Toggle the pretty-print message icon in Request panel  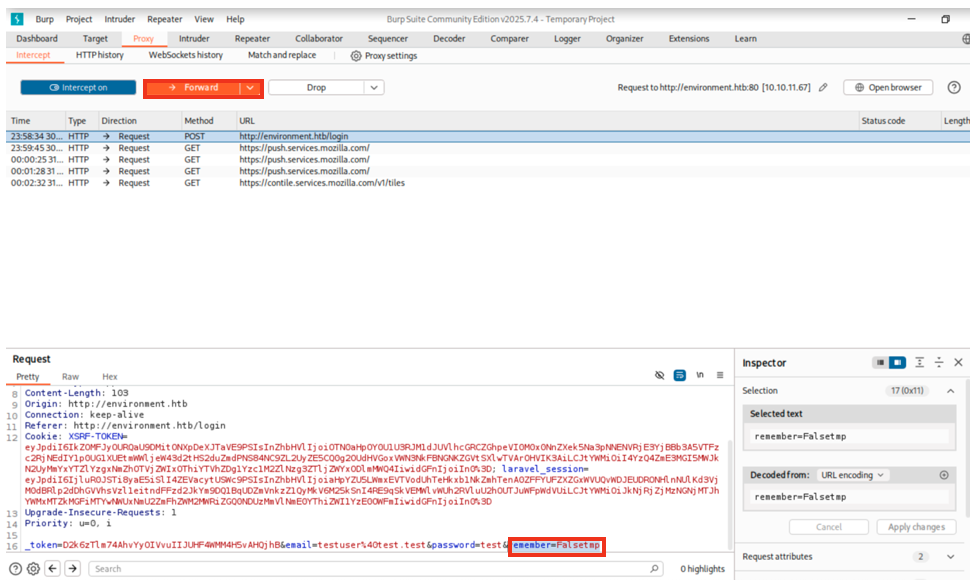coord(679,375)
